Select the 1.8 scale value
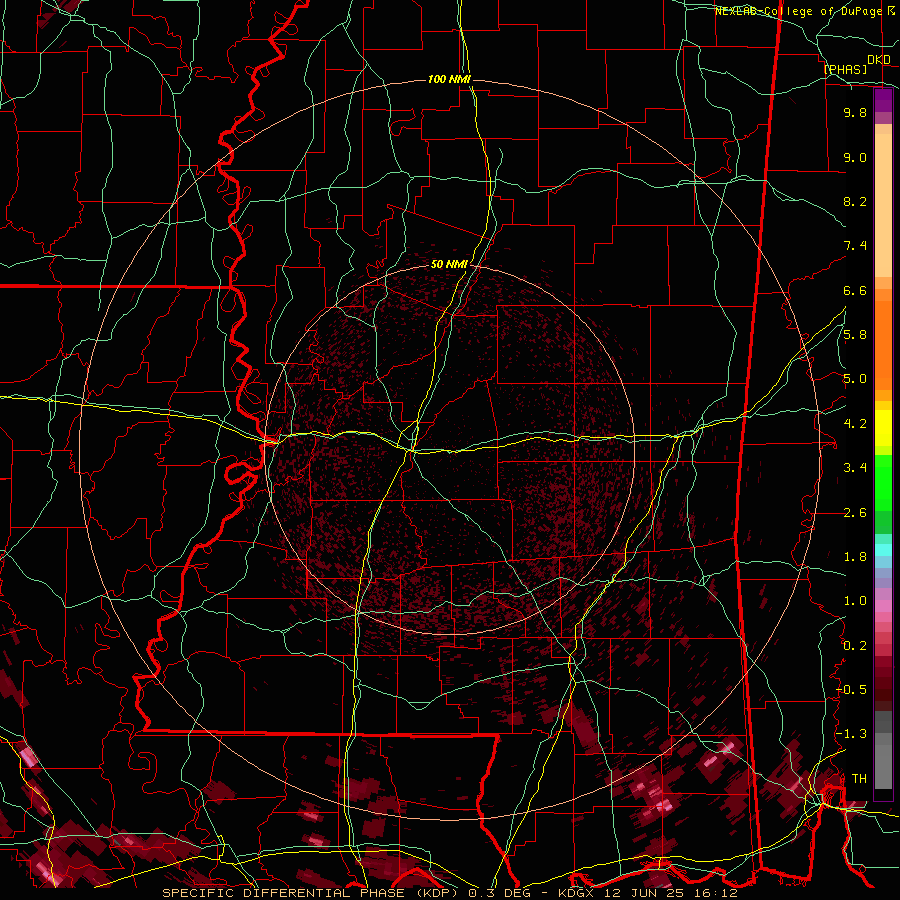This screenshot has width=900, height=900. pyautogui.click(x=855, y=557)
